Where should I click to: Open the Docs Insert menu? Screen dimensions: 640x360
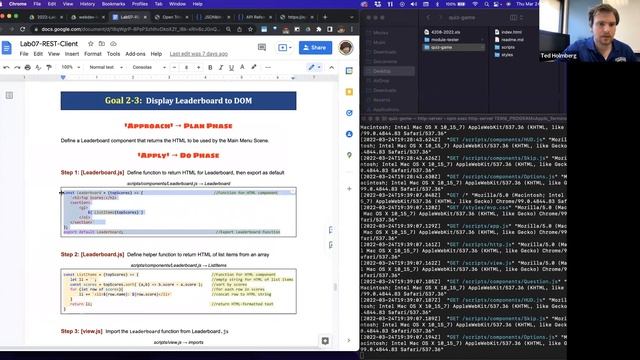pos(72,54)
